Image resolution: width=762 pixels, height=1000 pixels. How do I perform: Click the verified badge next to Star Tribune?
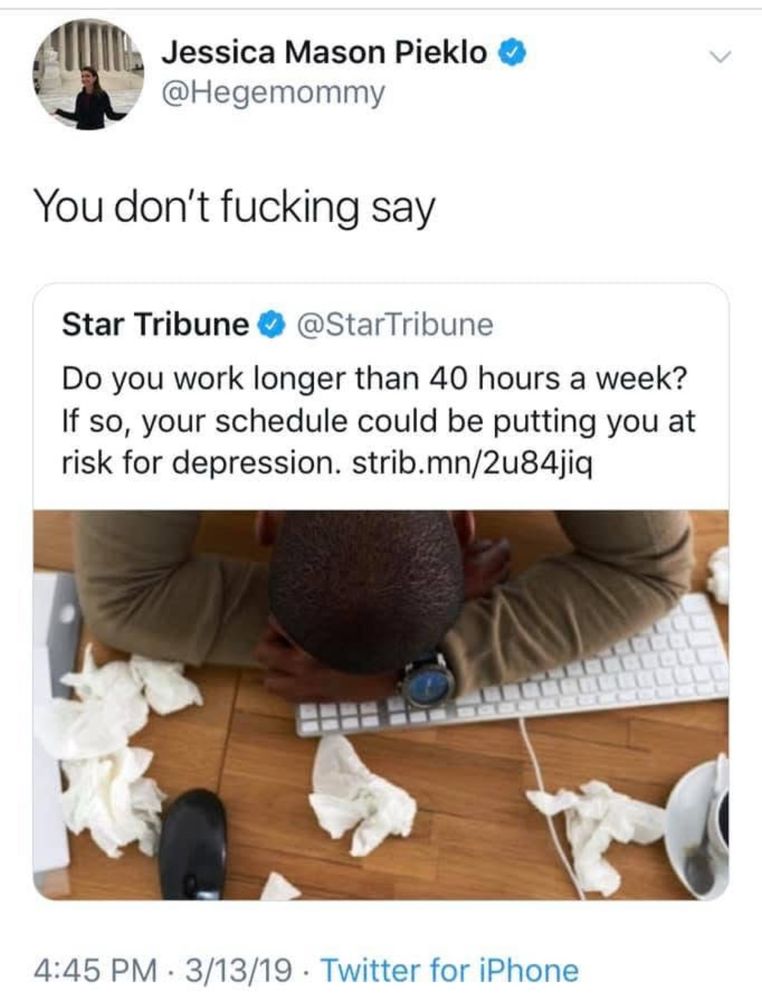click(x=270, y=325)
